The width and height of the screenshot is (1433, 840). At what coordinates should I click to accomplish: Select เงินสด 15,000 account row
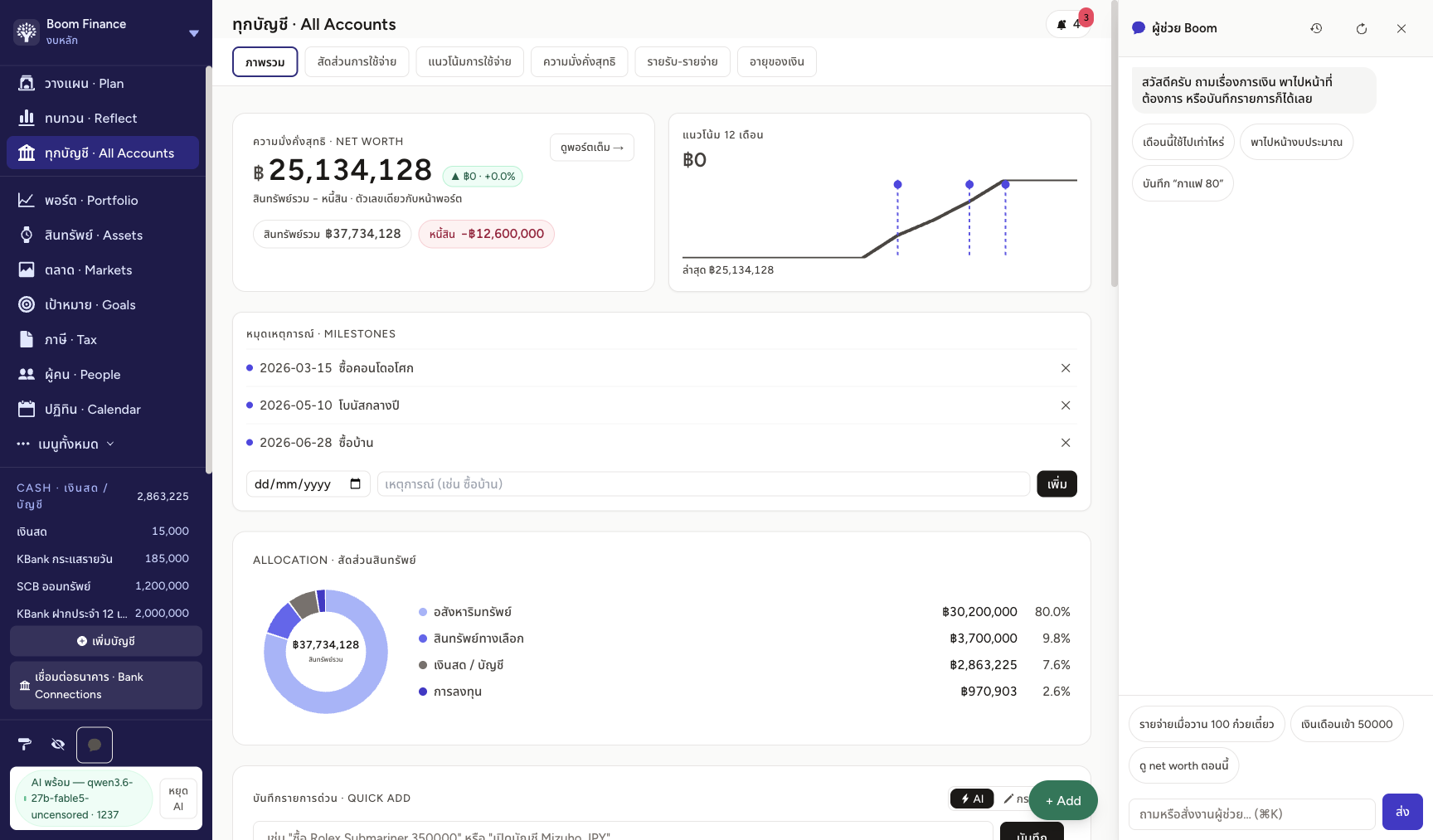click(103, 532)
